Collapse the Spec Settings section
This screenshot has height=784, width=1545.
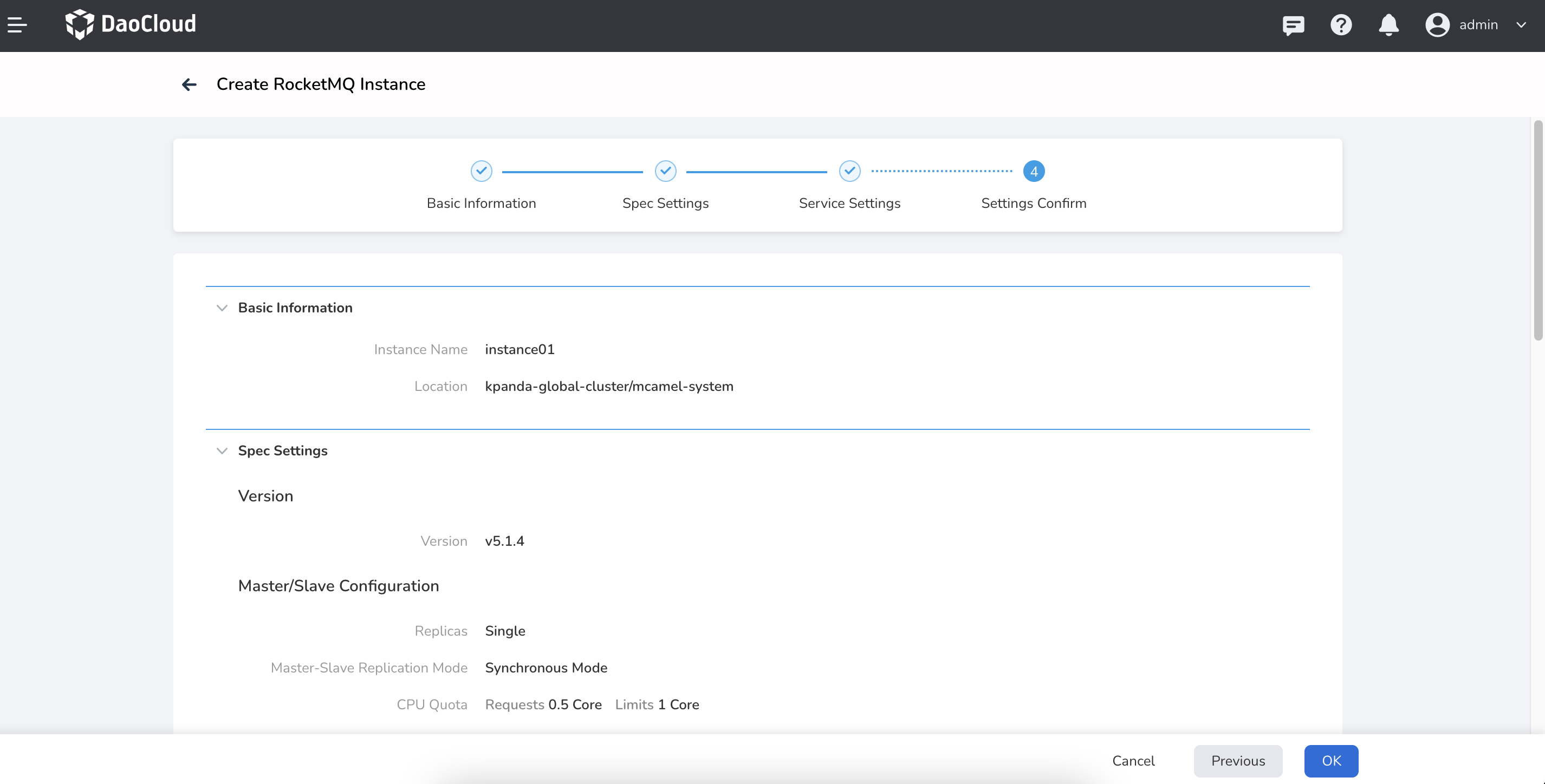point(222,450)
